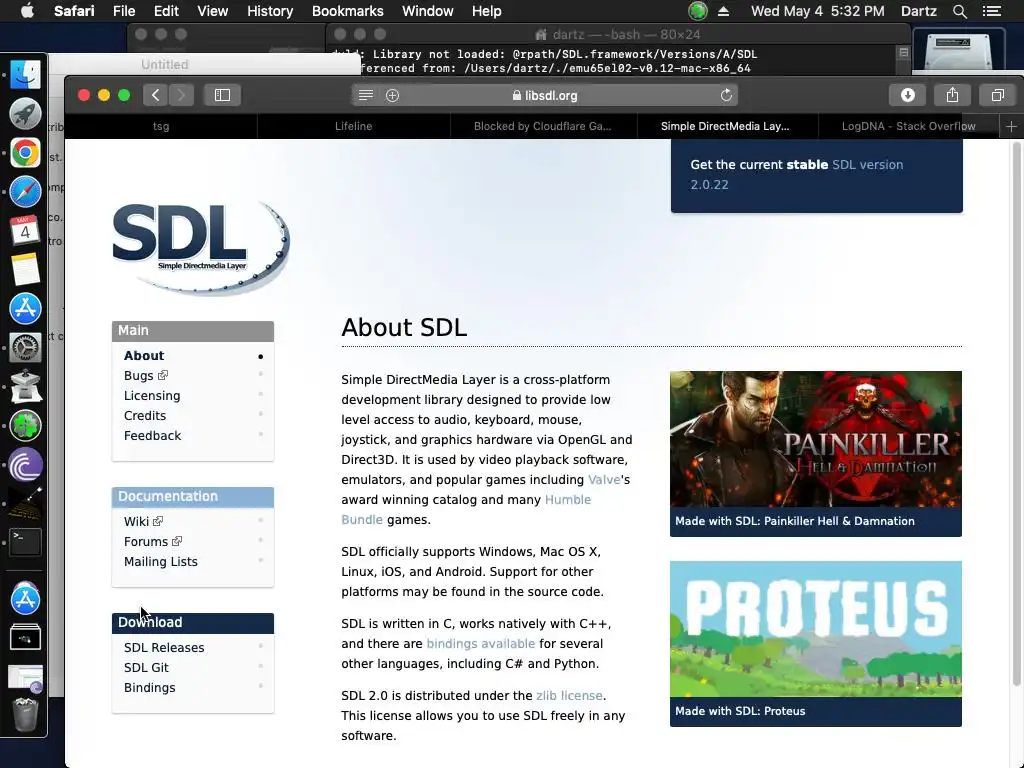Switch to the tsg tab
Image resolution: width=1024 pixels, height=768 pixels.
(161, 126)
